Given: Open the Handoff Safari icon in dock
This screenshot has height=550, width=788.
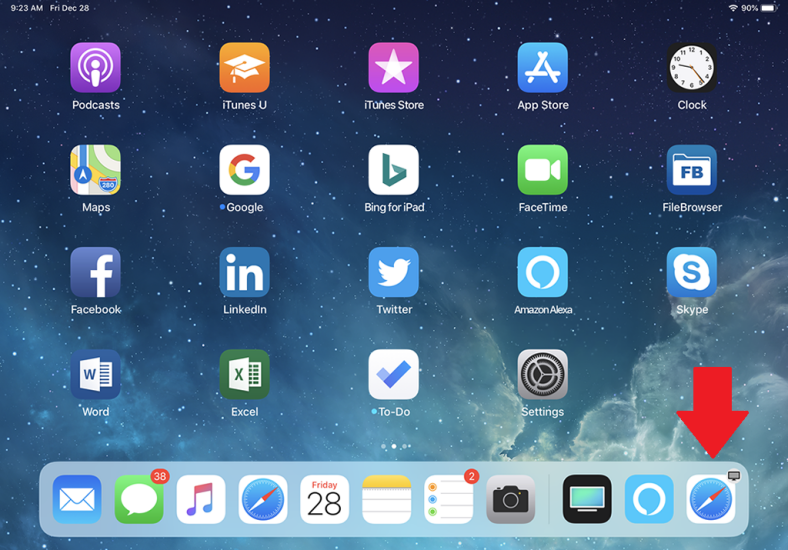Looking at the screenshot, I should 711,499.
